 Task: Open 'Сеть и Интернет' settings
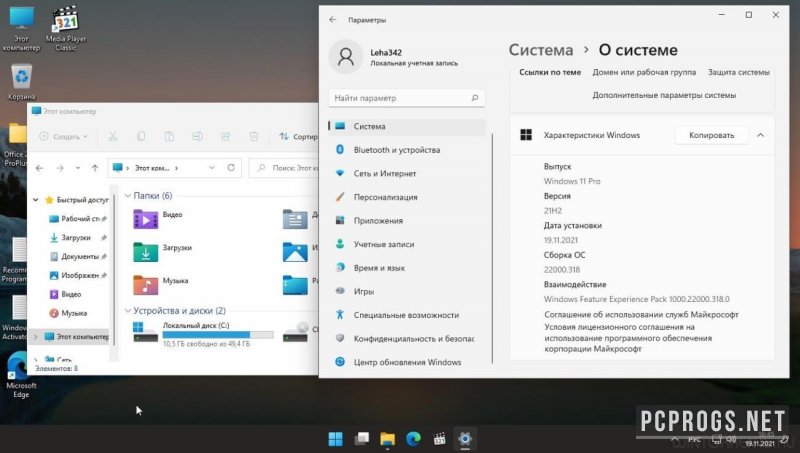(407, 173)
